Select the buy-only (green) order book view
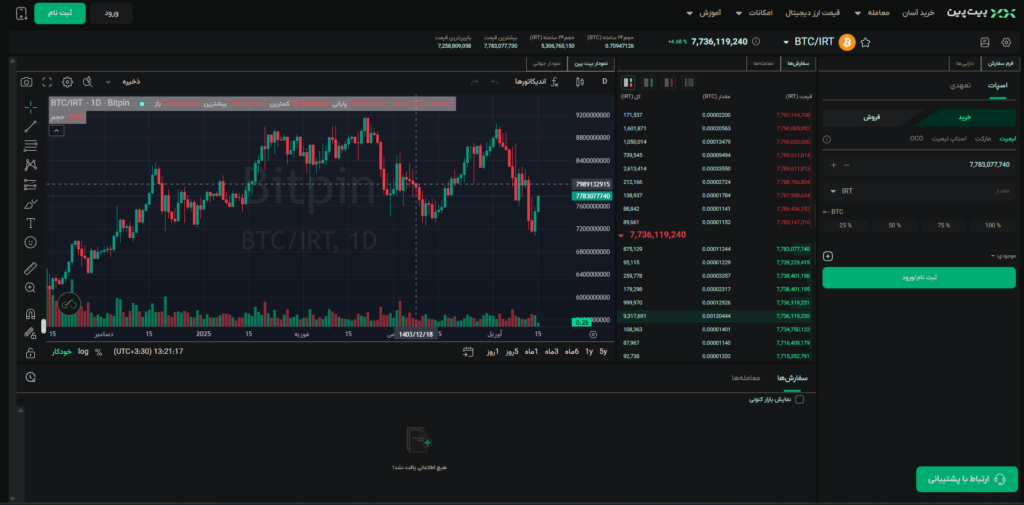The width and height of the screenshot is (1024, 505). click(x=648, y=82)
